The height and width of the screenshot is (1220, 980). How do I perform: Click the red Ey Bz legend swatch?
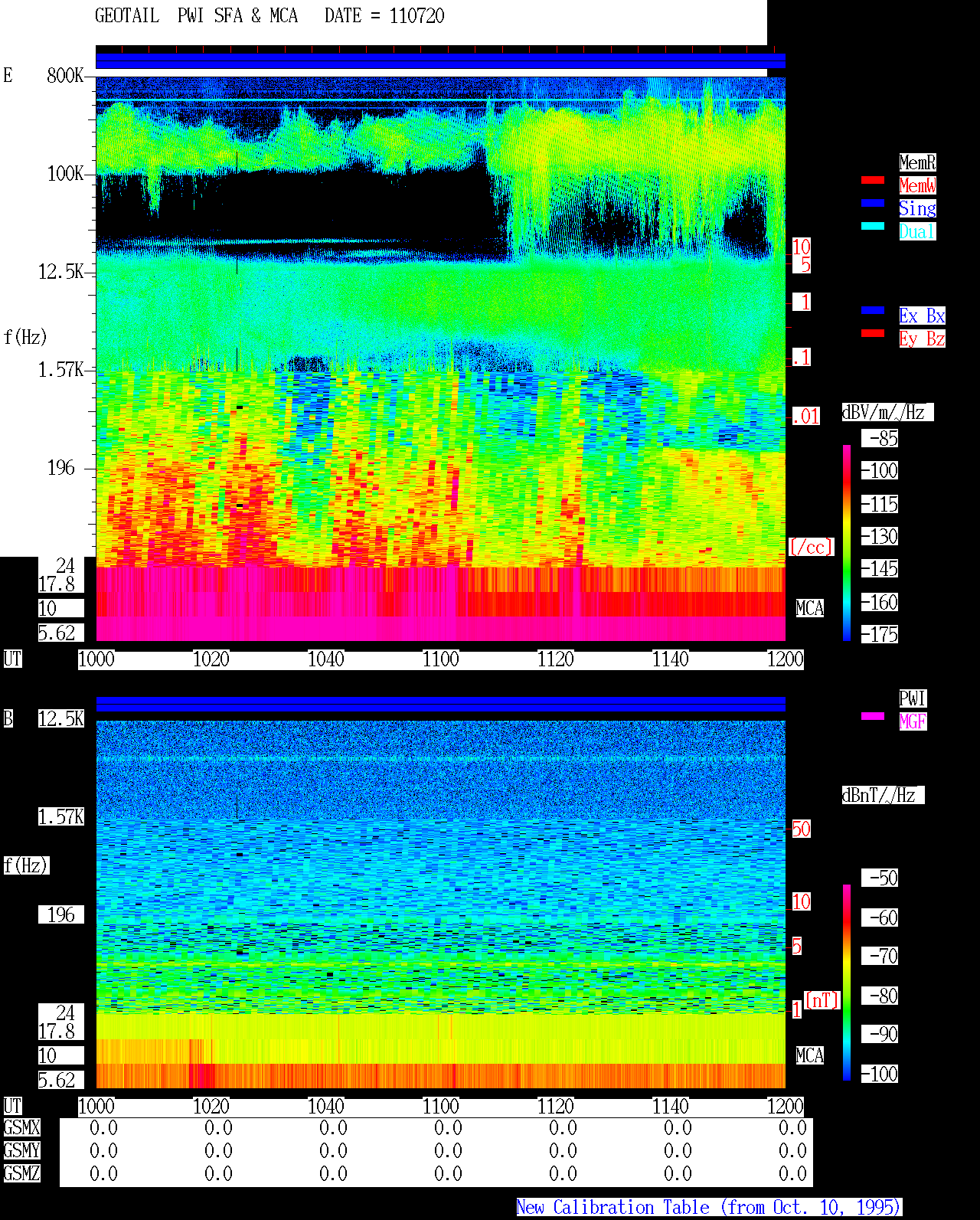click(873, 334)
